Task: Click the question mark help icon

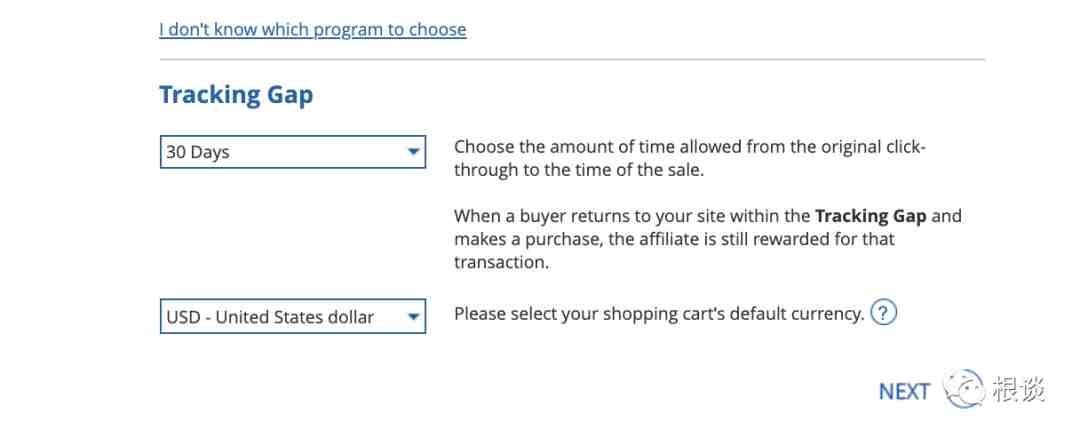Action: [x=883, y=314]
